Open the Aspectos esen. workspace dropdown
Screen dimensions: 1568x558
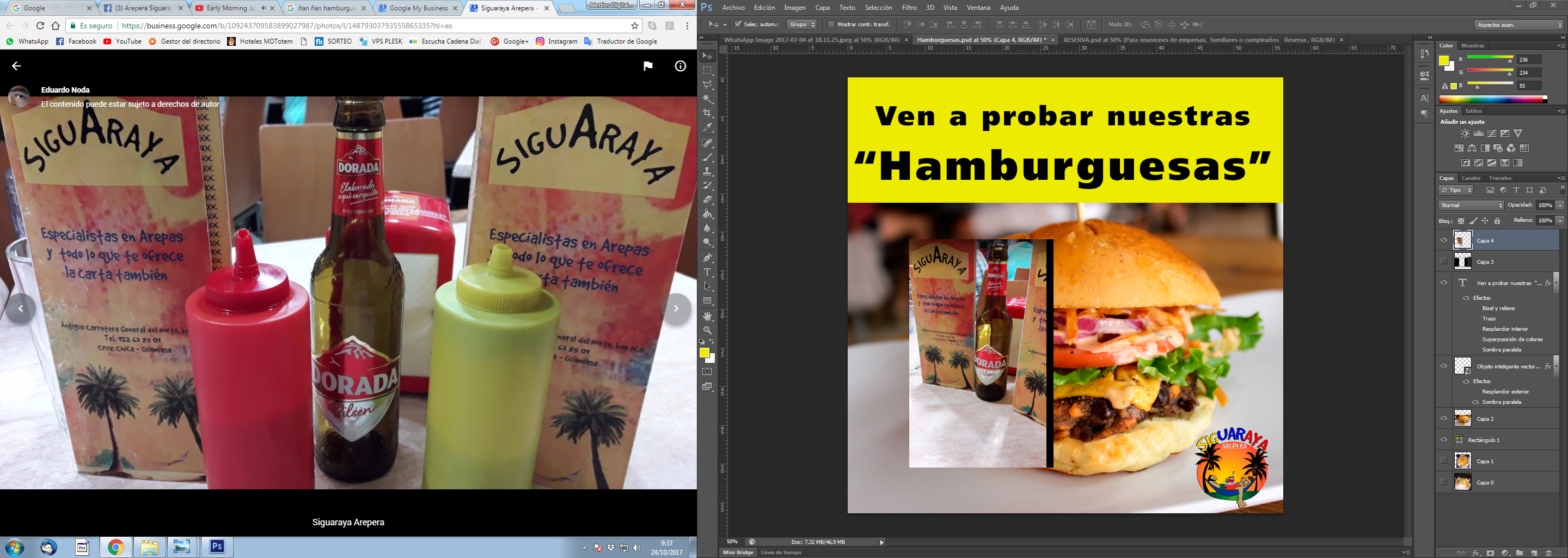tap(1518, 25)
